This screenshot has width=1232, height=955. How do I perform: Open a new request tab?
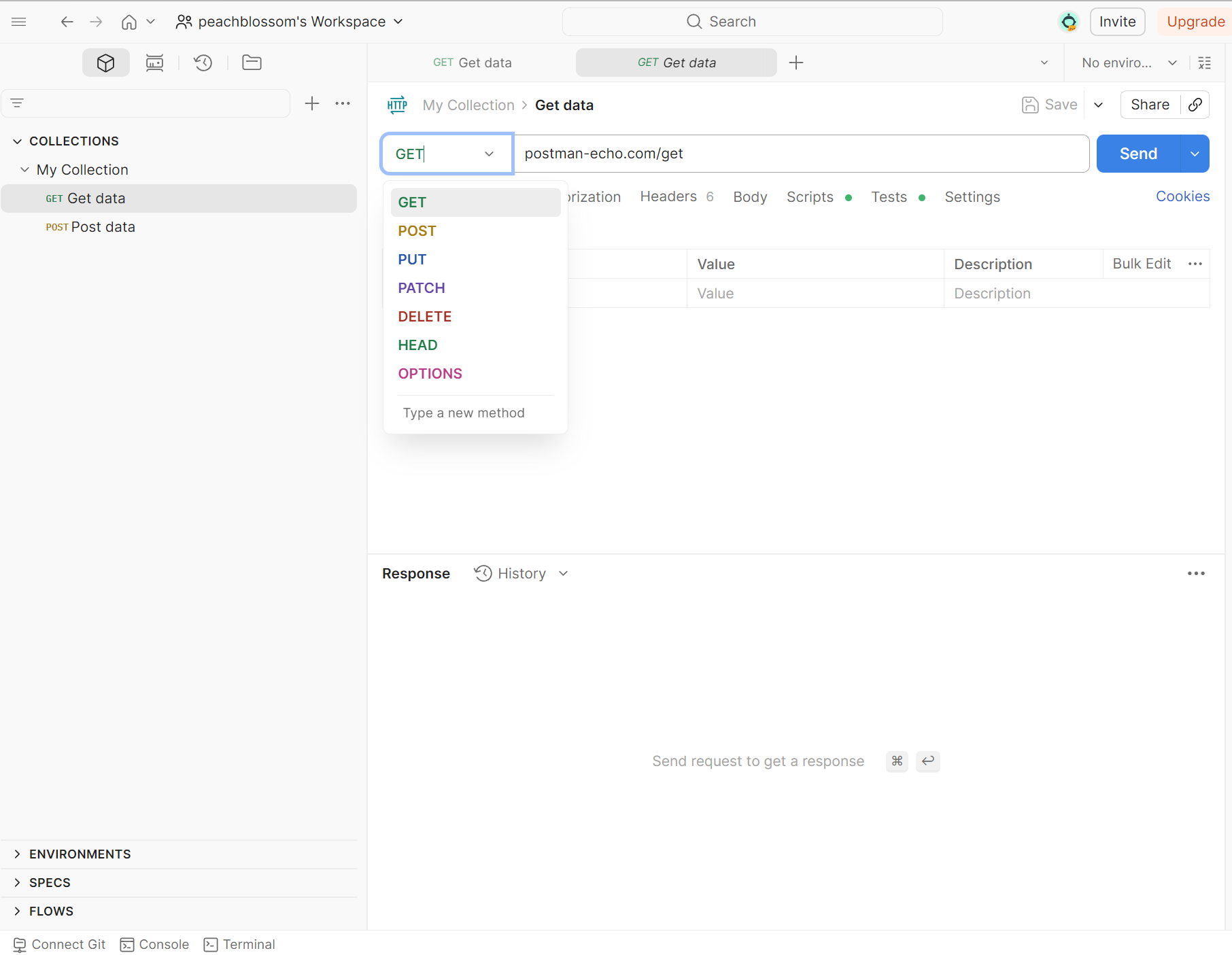point(796,63)
